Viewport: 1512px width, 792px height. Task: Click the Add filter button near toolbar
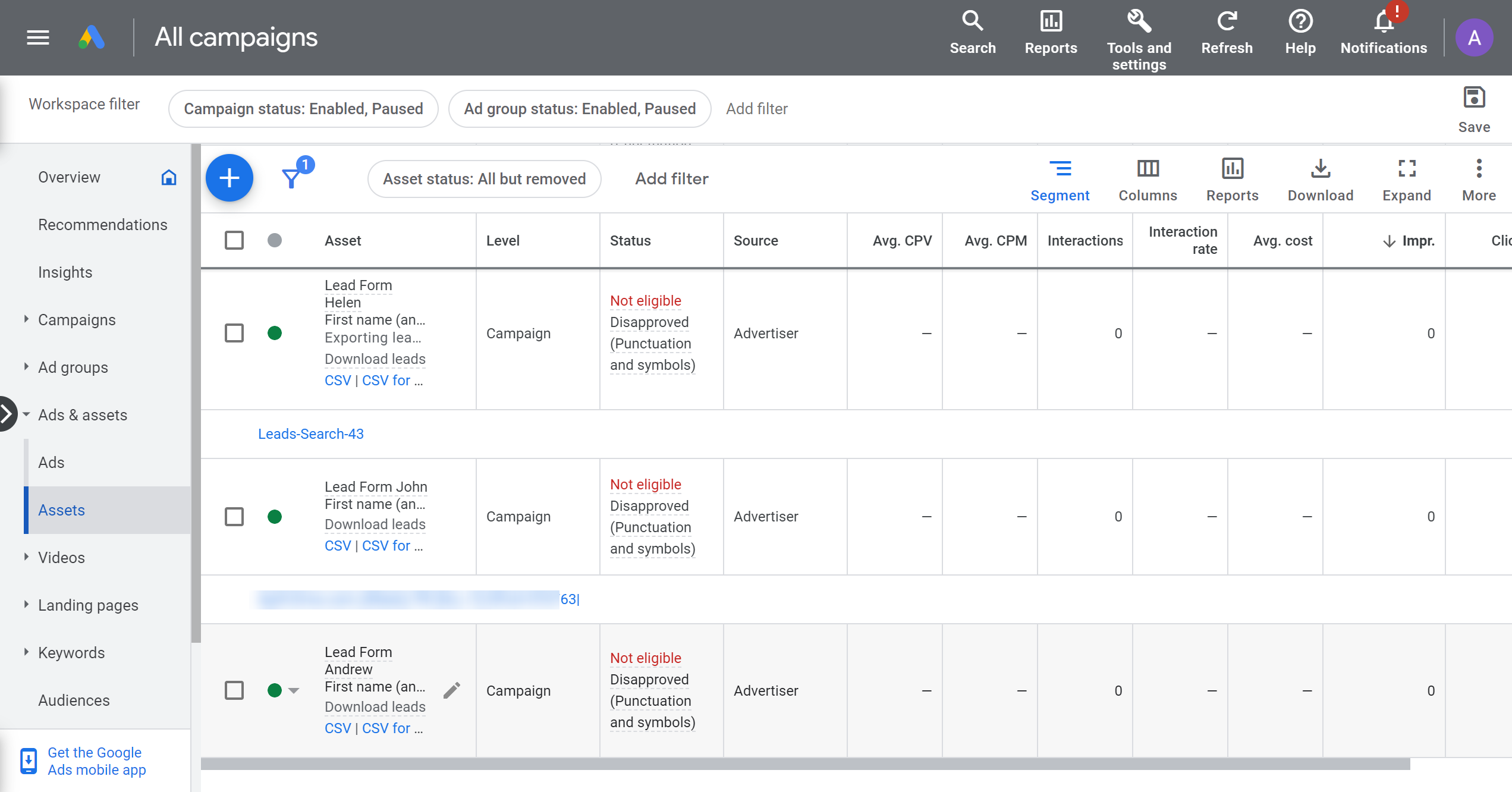(672, 179)
